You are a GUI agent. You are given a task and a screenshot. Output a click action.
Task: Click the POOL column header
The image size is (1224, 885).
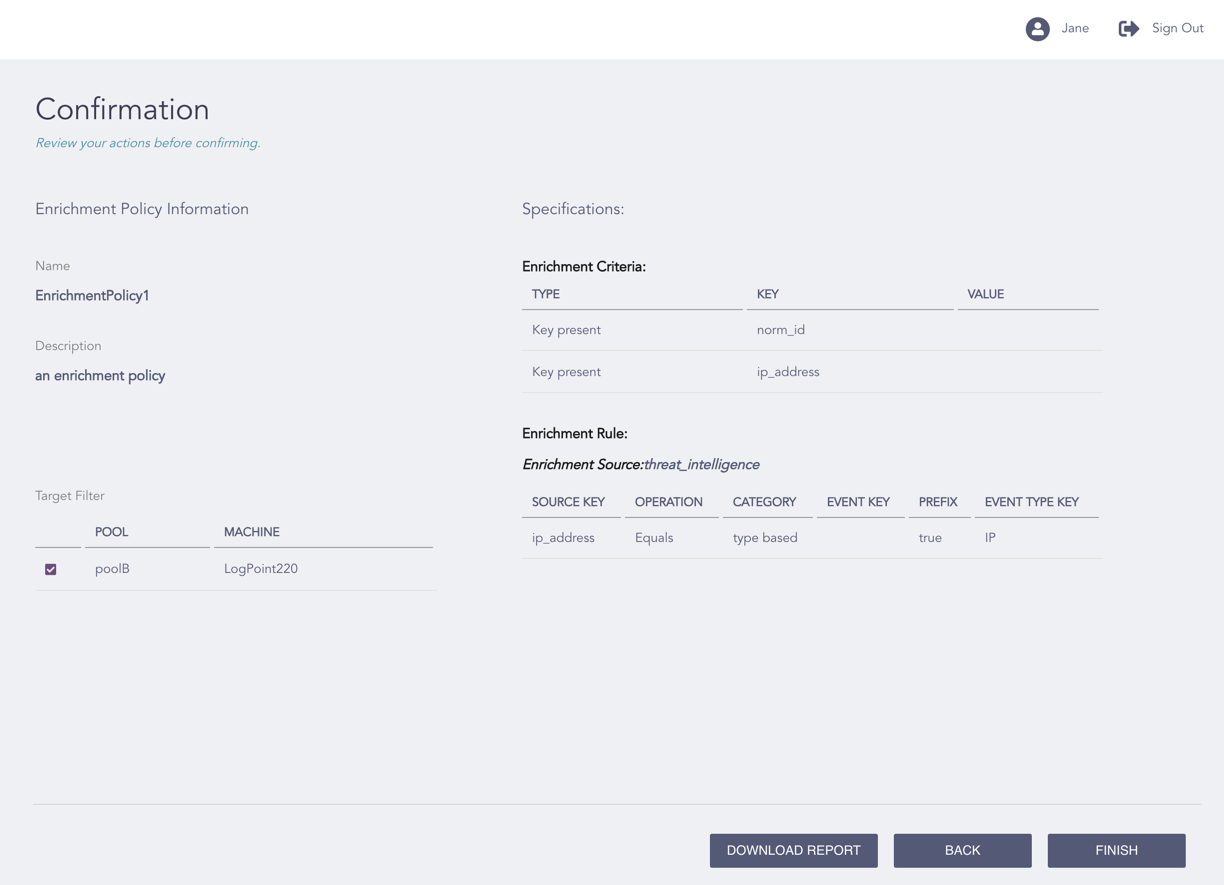112,532
